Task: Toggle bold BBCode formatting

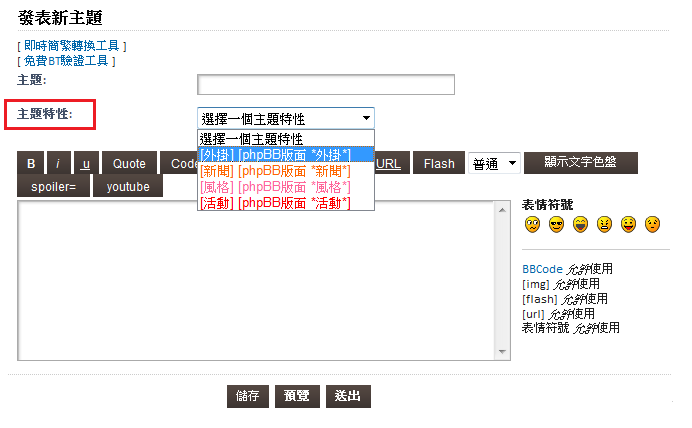Action: pos(31,164)
